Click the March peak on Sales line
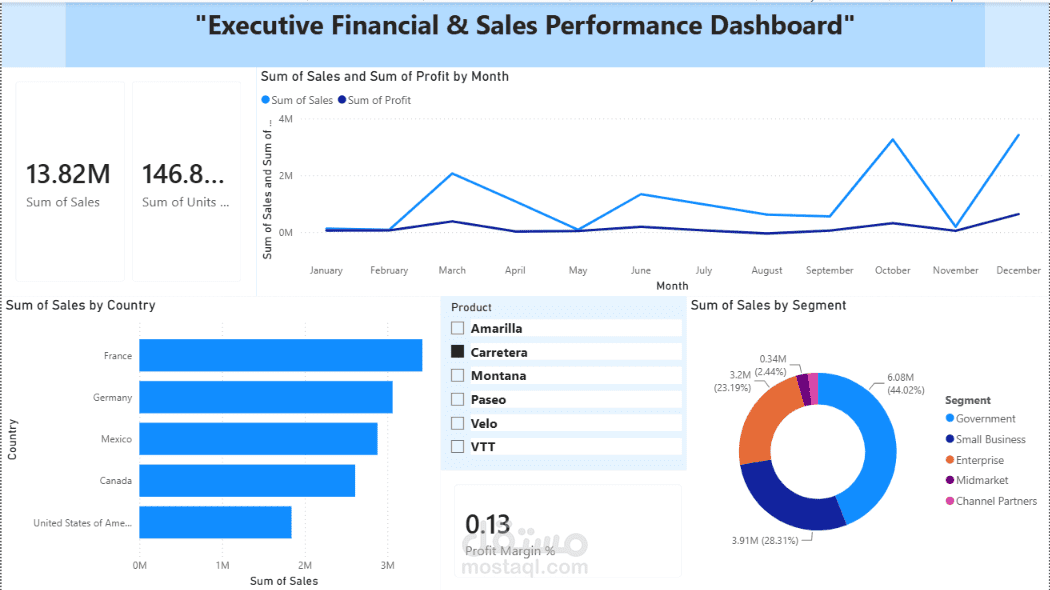The height and width of the screenshot is (590, 1050). pos(453,173)
